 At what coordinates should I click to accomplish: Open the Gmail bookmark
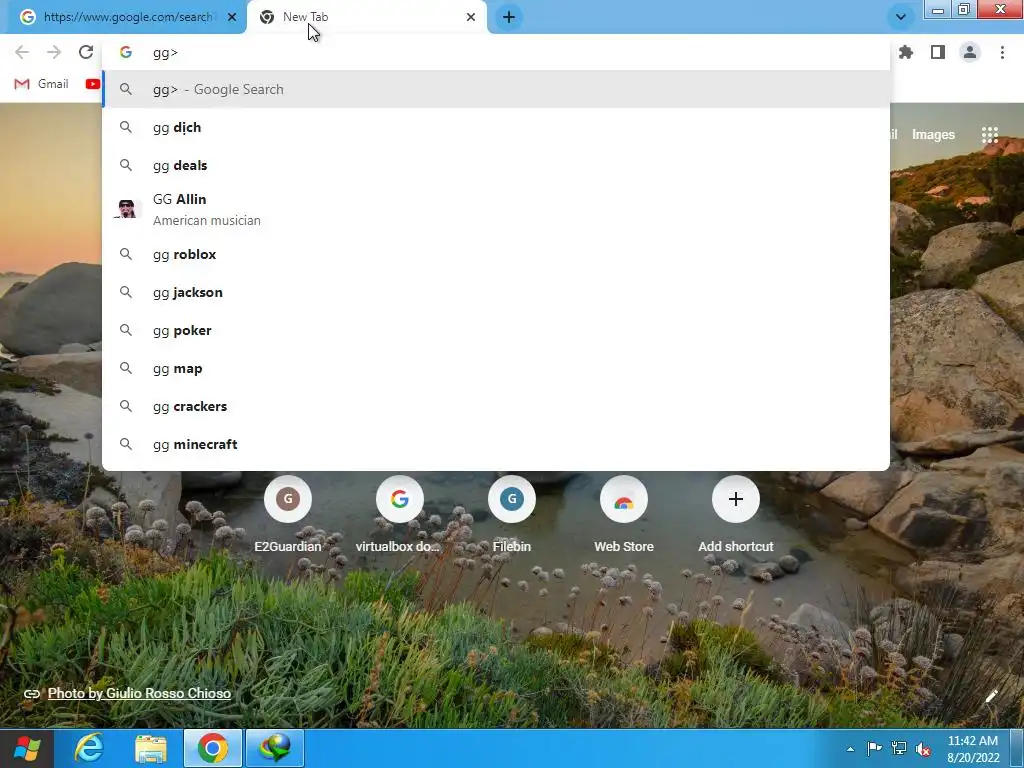pyautogui.click(x=42, y=84)
